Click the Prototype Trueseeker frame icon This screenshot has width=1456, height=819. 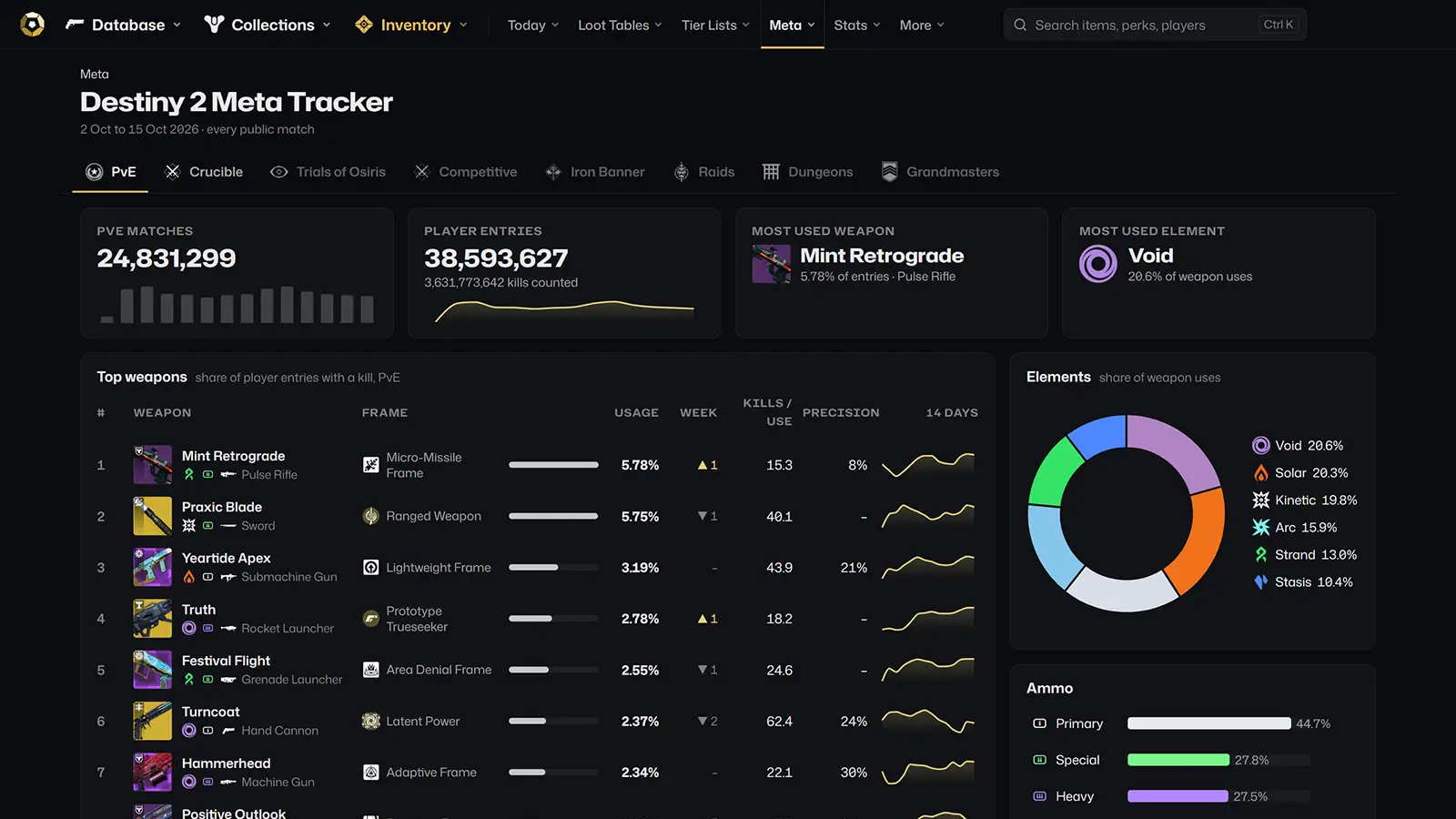(370, 619)
